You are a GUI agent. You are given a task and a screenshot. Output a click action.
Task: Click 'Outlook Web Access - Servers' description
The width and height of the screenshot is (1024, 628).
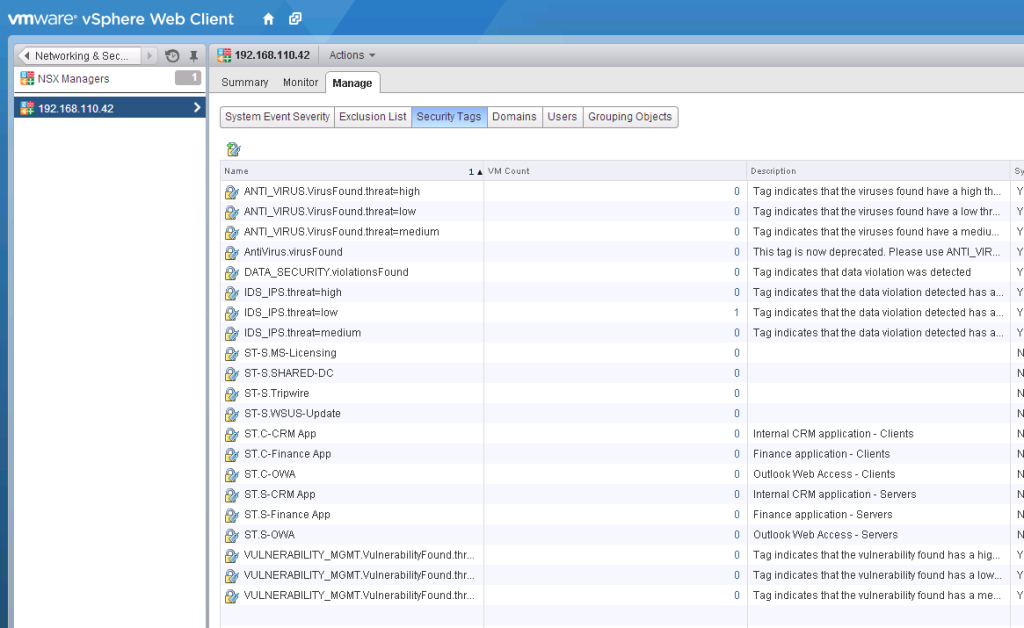pyautogui.click(x=825, y=535)
